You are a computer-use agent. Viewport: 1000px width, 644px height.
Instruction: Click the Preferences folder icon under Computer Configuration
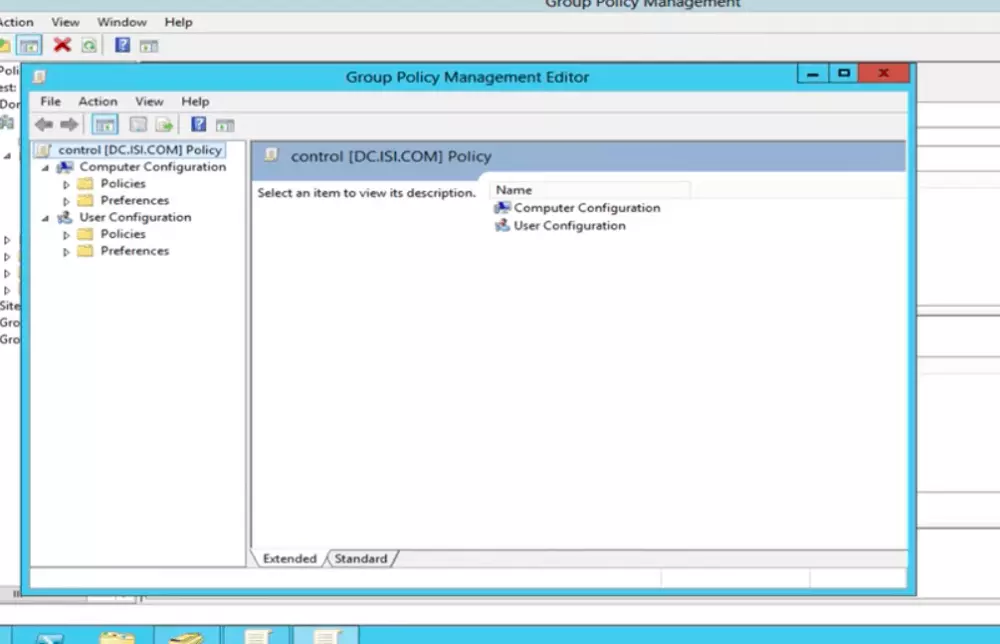click(x=85, y=200)
